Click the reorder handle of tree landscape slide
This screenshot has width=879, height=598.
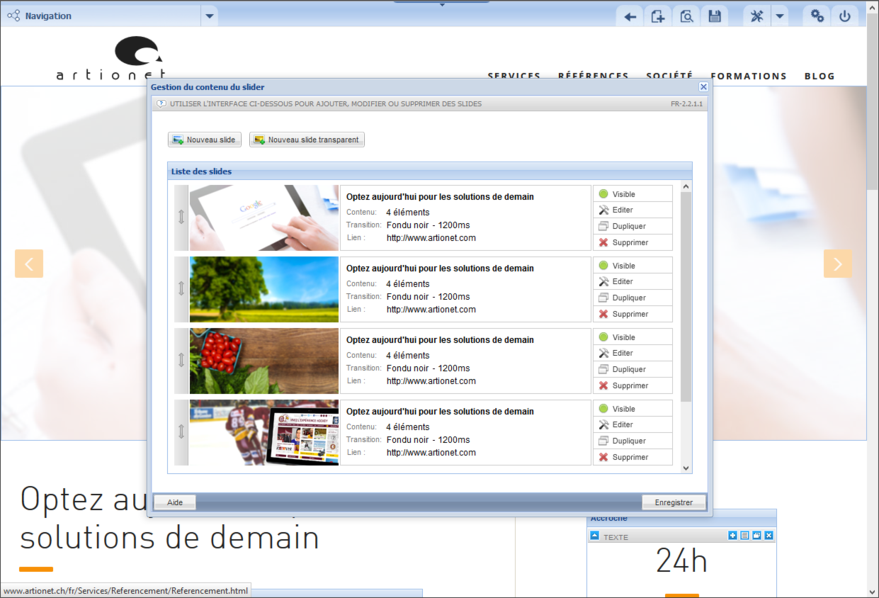point(181,289)
